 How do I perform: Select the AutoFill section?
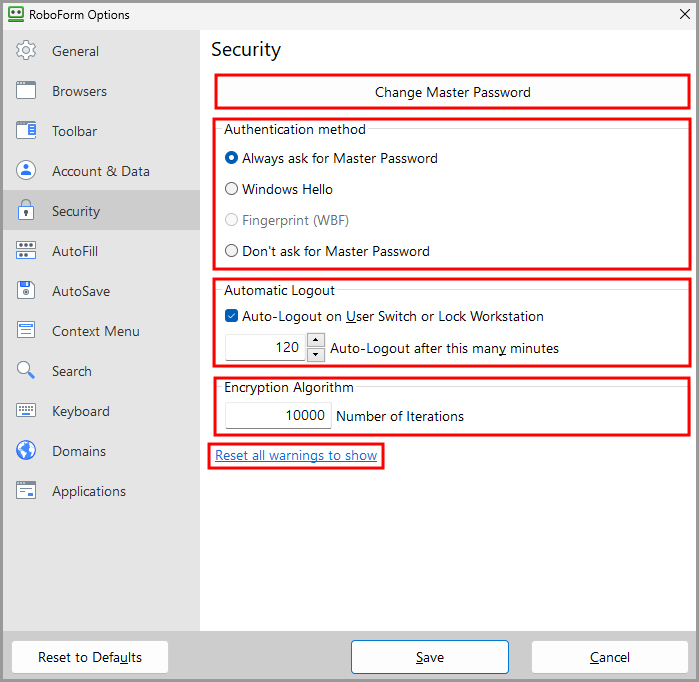point(102,251)
